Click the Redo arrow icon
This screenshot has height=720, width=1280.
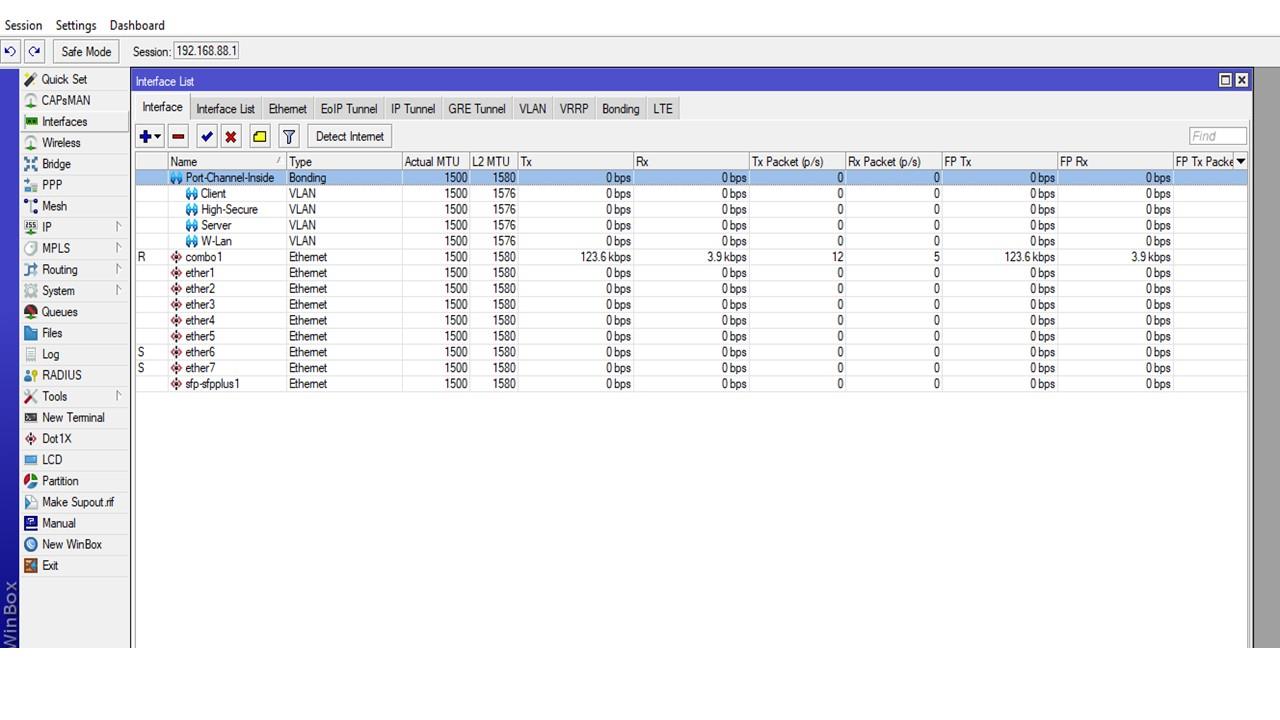pos(35,51)
